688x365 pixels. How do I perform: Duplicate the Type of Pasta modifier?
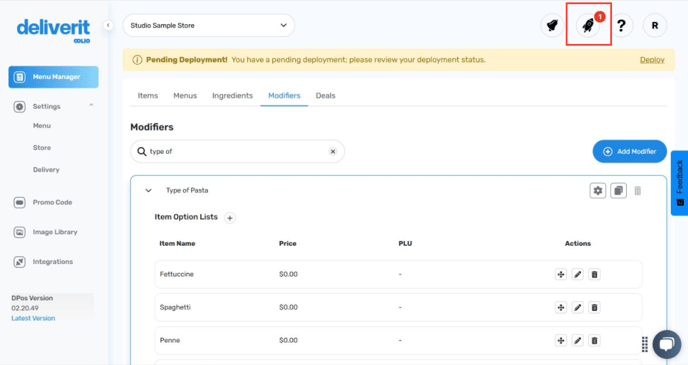click(x=618, y=191)
